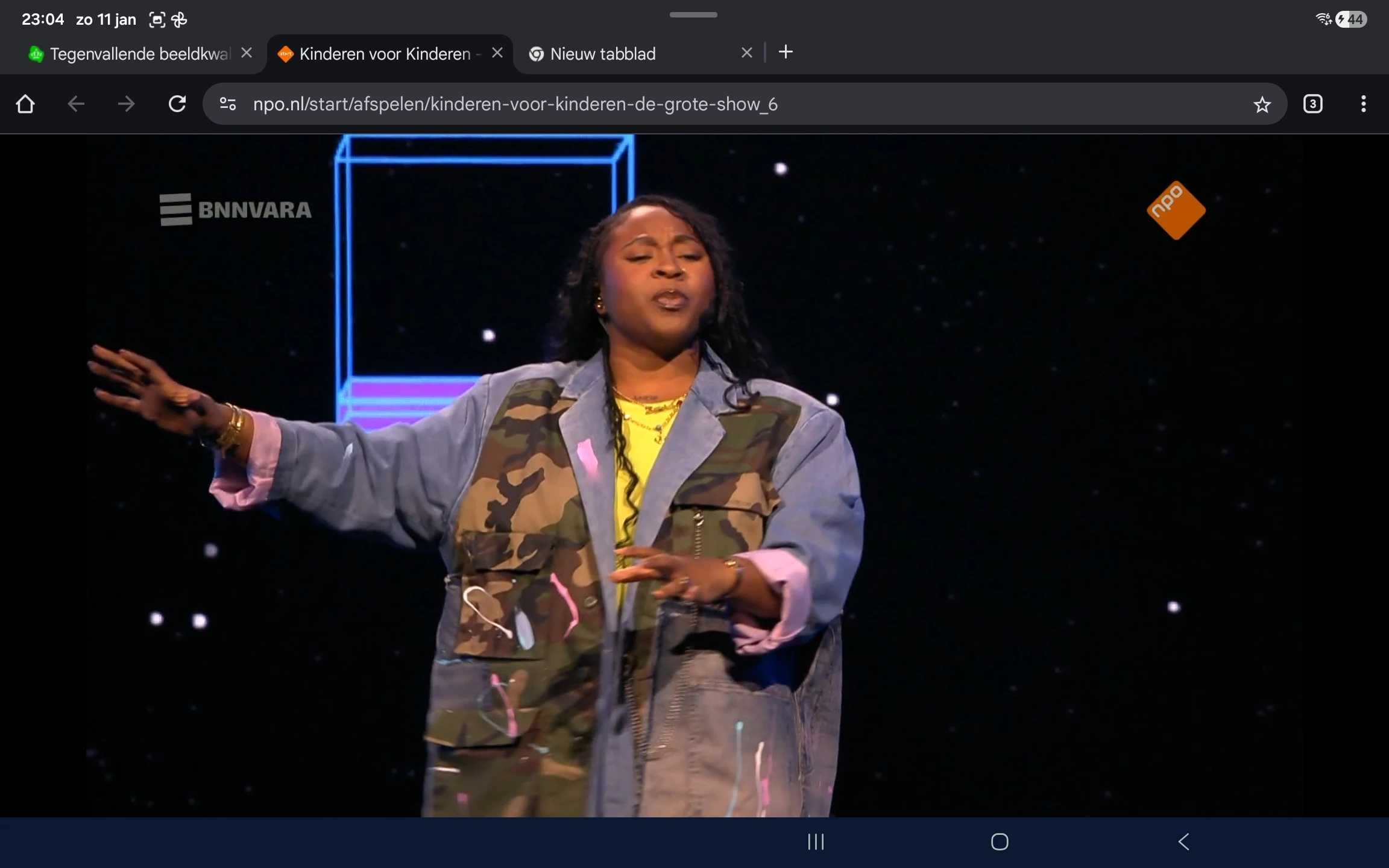Go to the Chrome home page

coord(25,104)
